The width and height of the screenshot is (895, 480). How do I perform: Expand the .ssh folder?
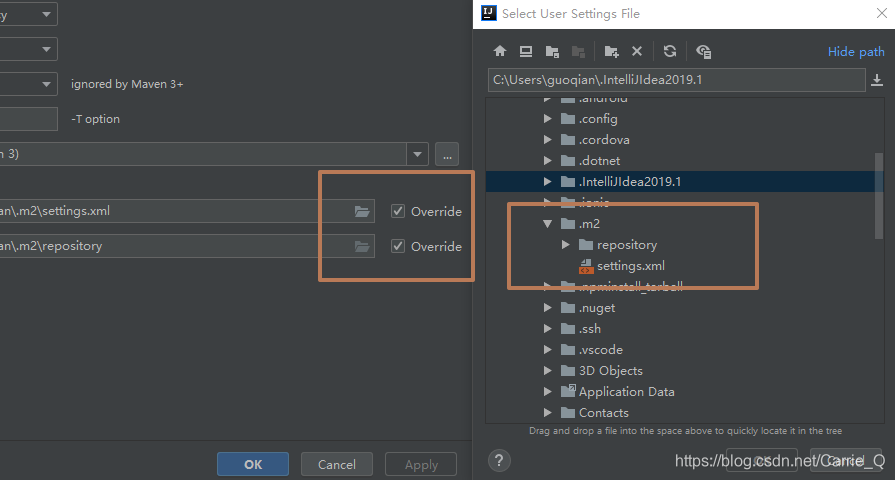point(547,329)
